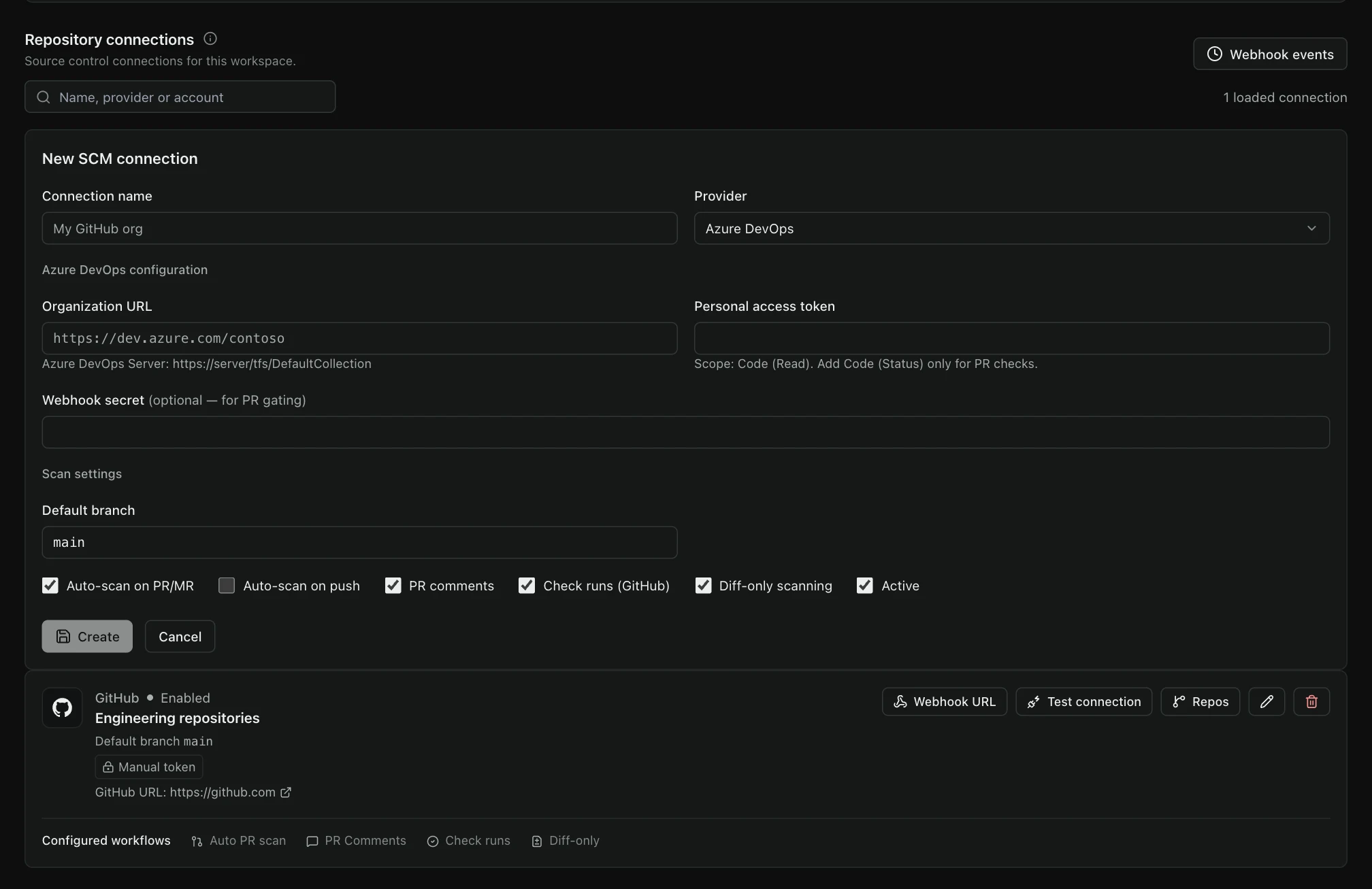Click the GitHub logo icon
Viewport: 1372px width, 889px height.
(x=62, y=708)
